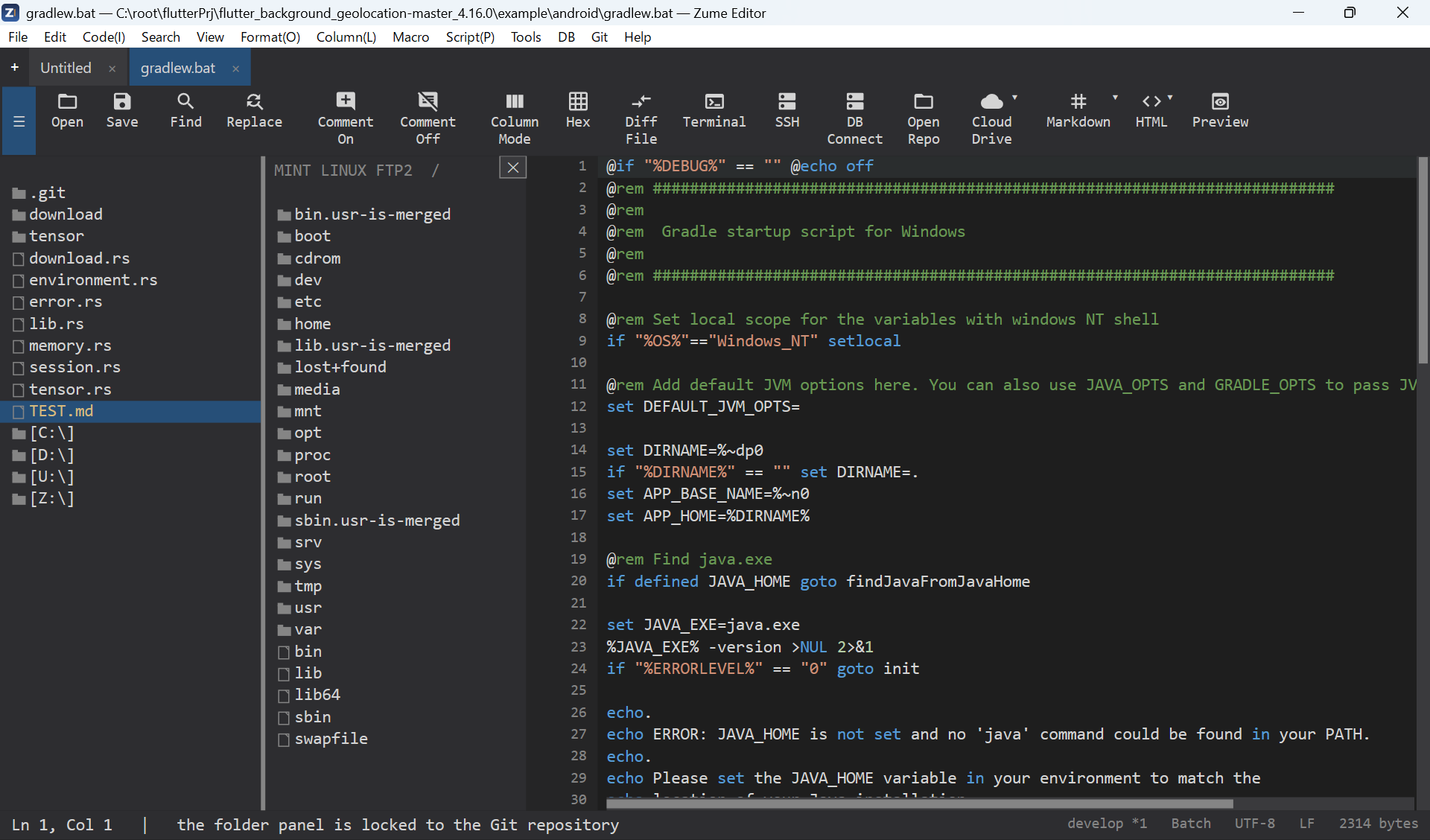This screenshot has height=840, width=1430.
Task: Toggle the hamburger sidebar menu
Action: click(19, 121)
